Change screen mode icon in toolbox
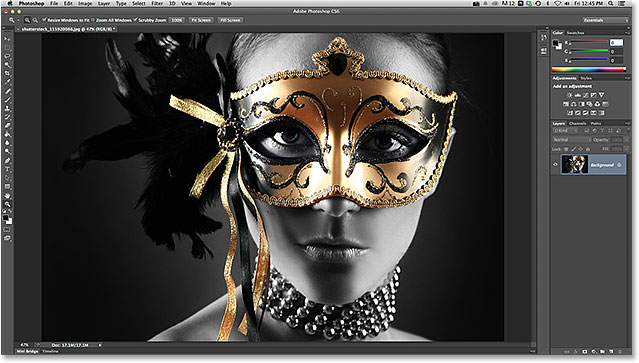Screen dimensions: 639x363 point(7,238)
